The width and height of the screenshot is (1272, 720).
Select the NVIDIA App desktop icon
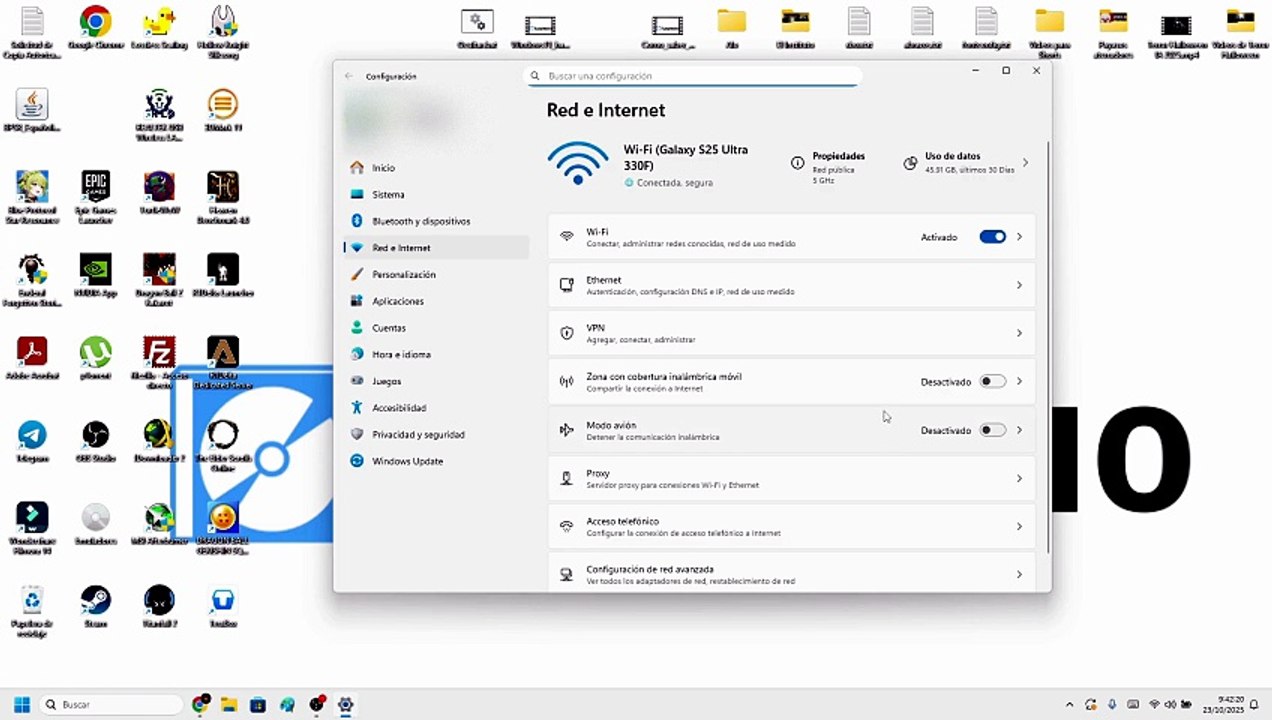point(96,275)
